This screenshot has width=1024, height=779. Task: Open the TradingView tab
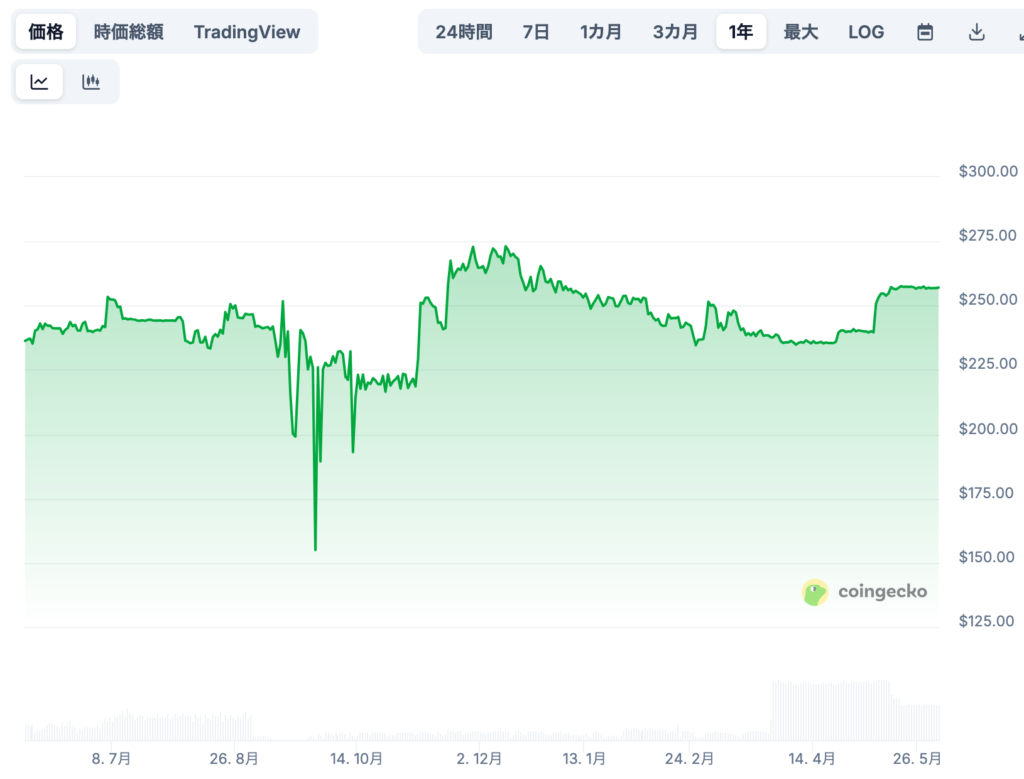(x=247, y=31)
